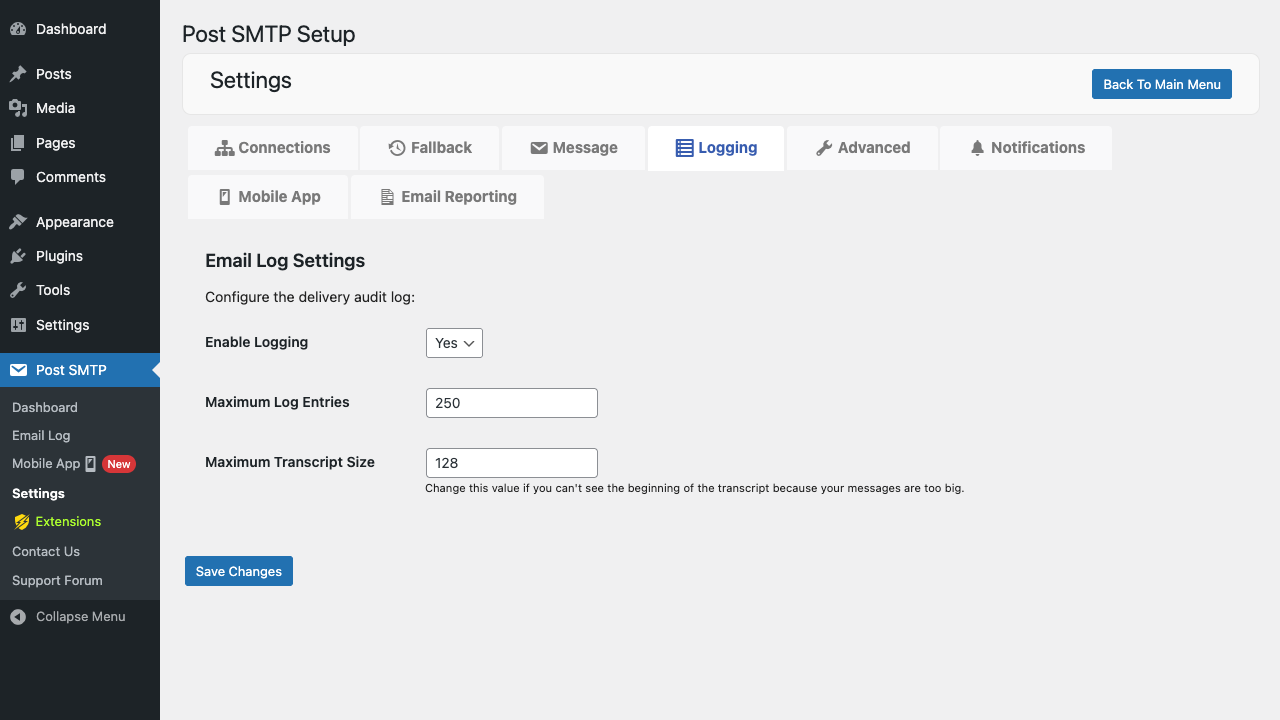
Task: Click the Maximum Transcript Size field
Action: coord(512,463)
